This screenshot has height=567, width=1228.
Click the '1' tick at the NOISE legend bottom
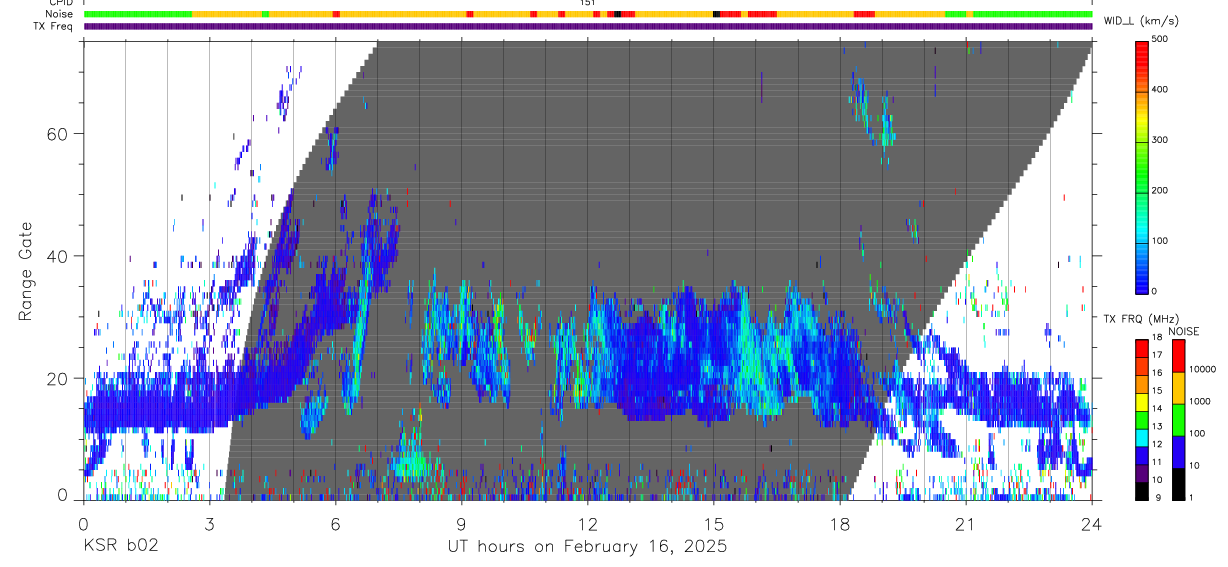click(x=1190, y=498)
